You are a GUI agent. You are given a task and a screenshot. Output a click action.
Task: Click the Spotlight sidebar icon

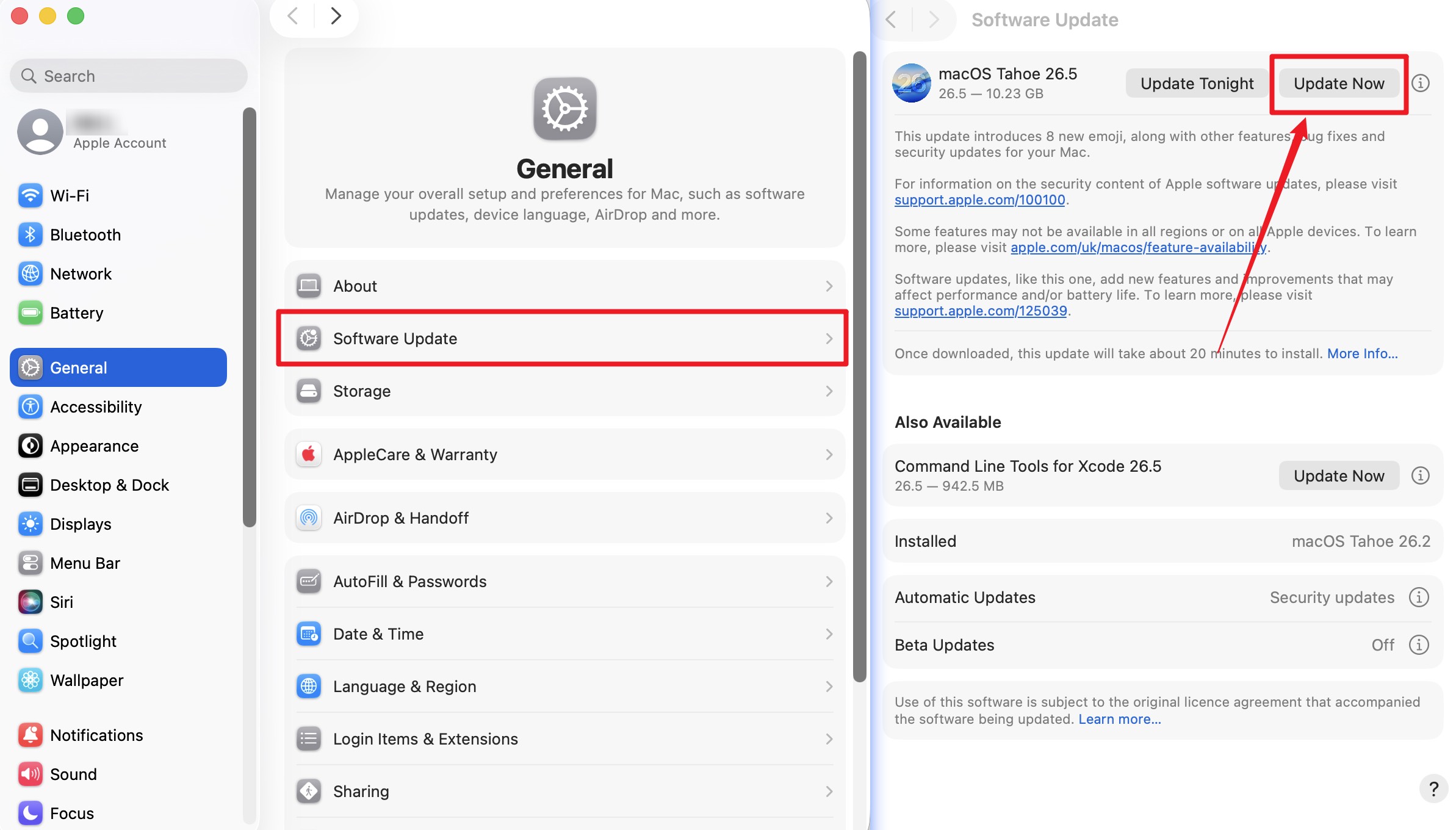tap(30, 641)
